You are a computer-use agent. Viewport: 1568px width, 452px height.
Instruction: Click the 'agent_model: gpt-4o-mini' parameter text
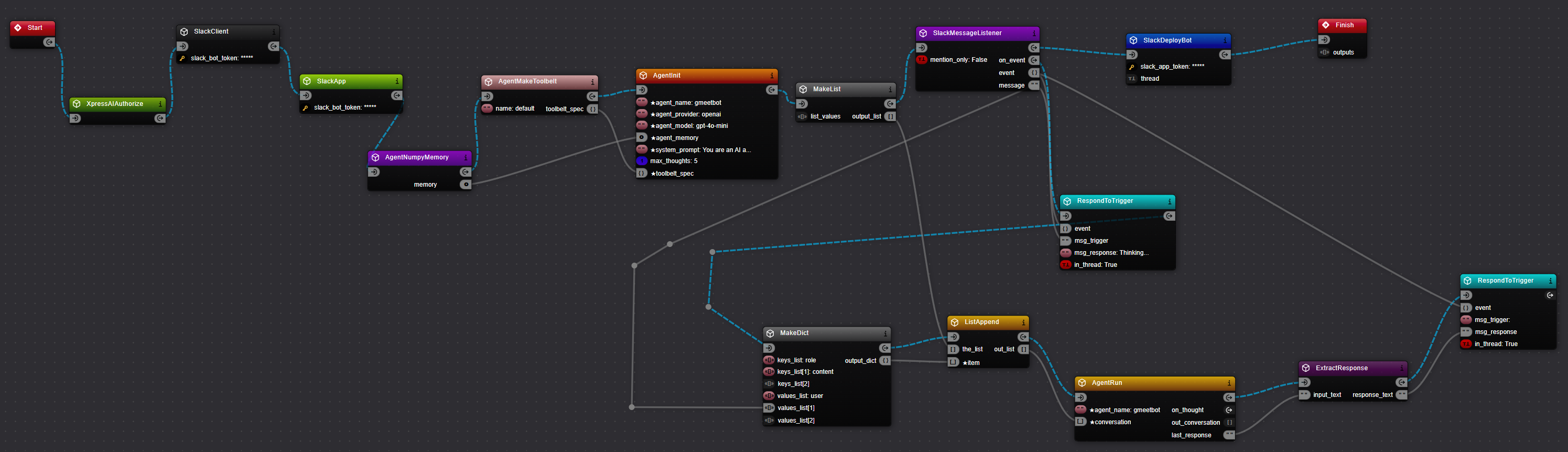[x=689, y=126]
